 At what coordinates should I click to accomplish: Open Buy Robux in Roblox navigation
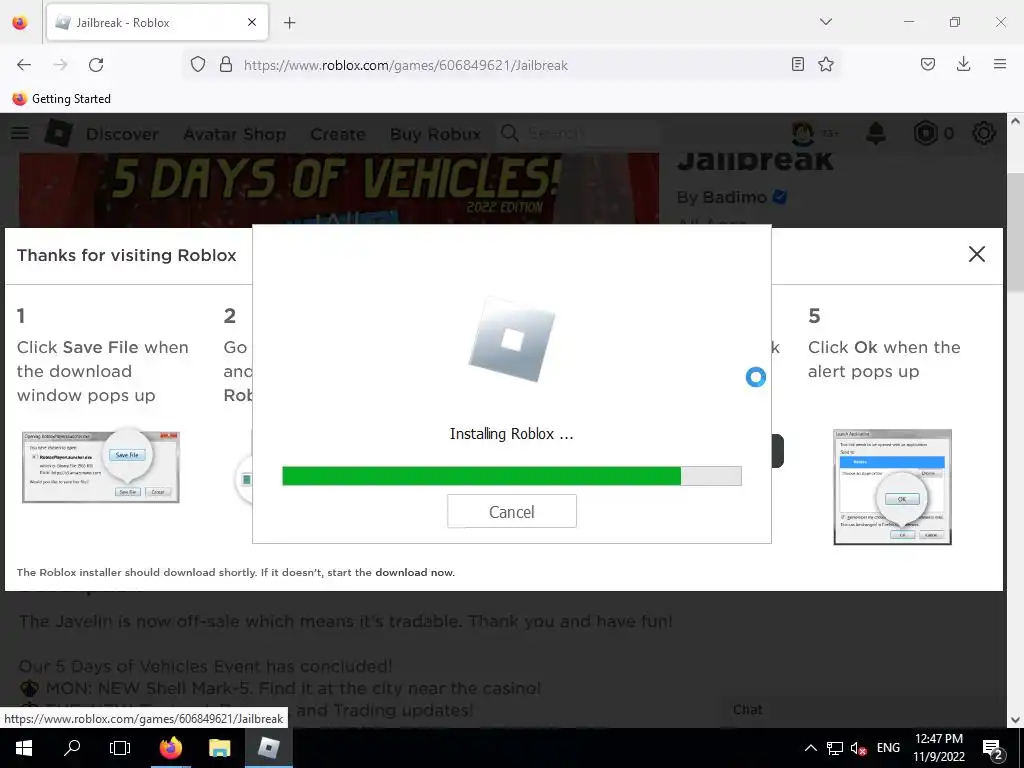point(435,134)
